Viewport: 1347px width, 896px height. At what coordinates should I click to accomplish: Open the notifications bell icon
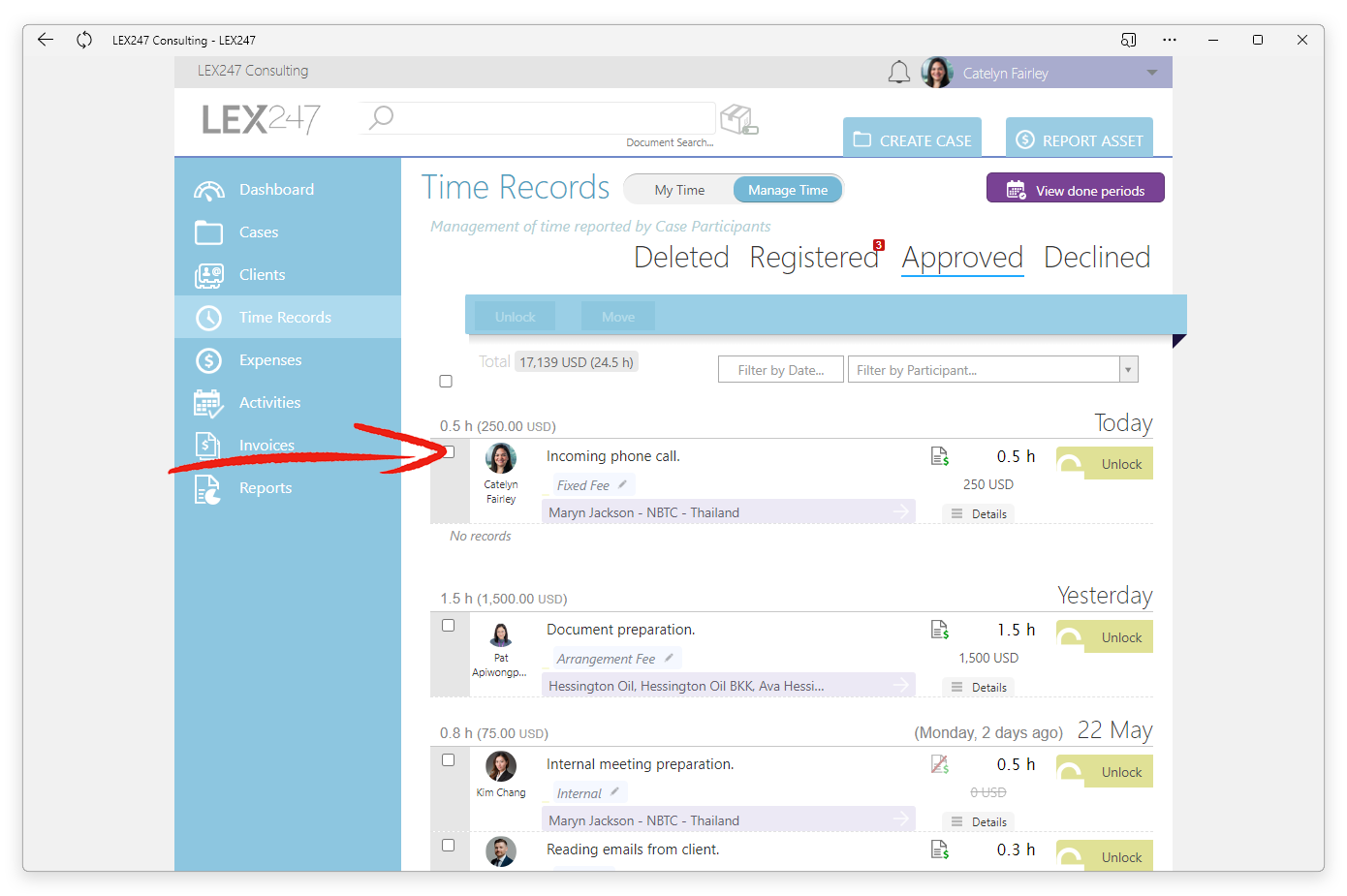click(x=899, y=73)
